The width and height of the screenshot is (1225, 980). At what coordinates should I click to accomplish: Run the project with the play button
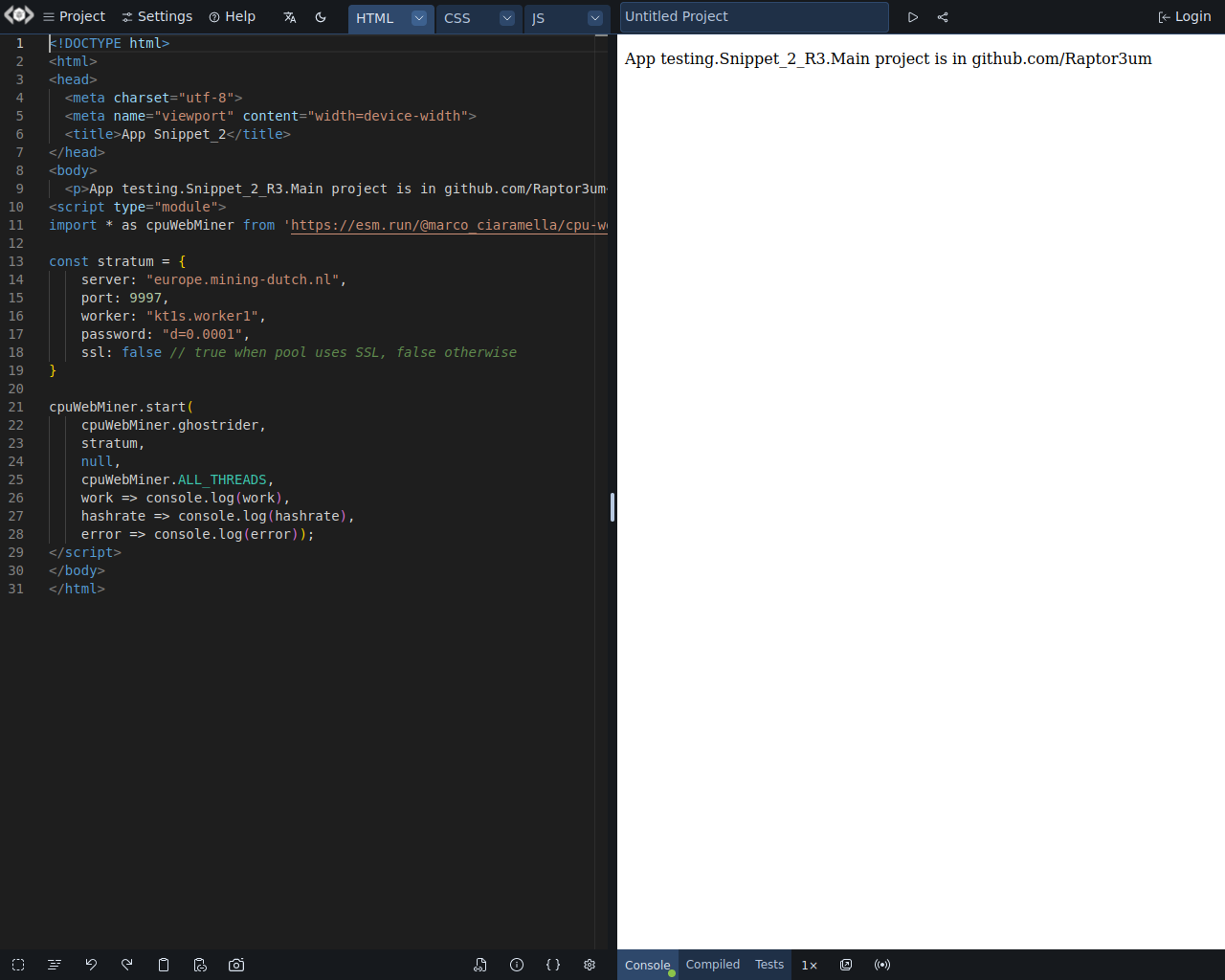[913, 17]
